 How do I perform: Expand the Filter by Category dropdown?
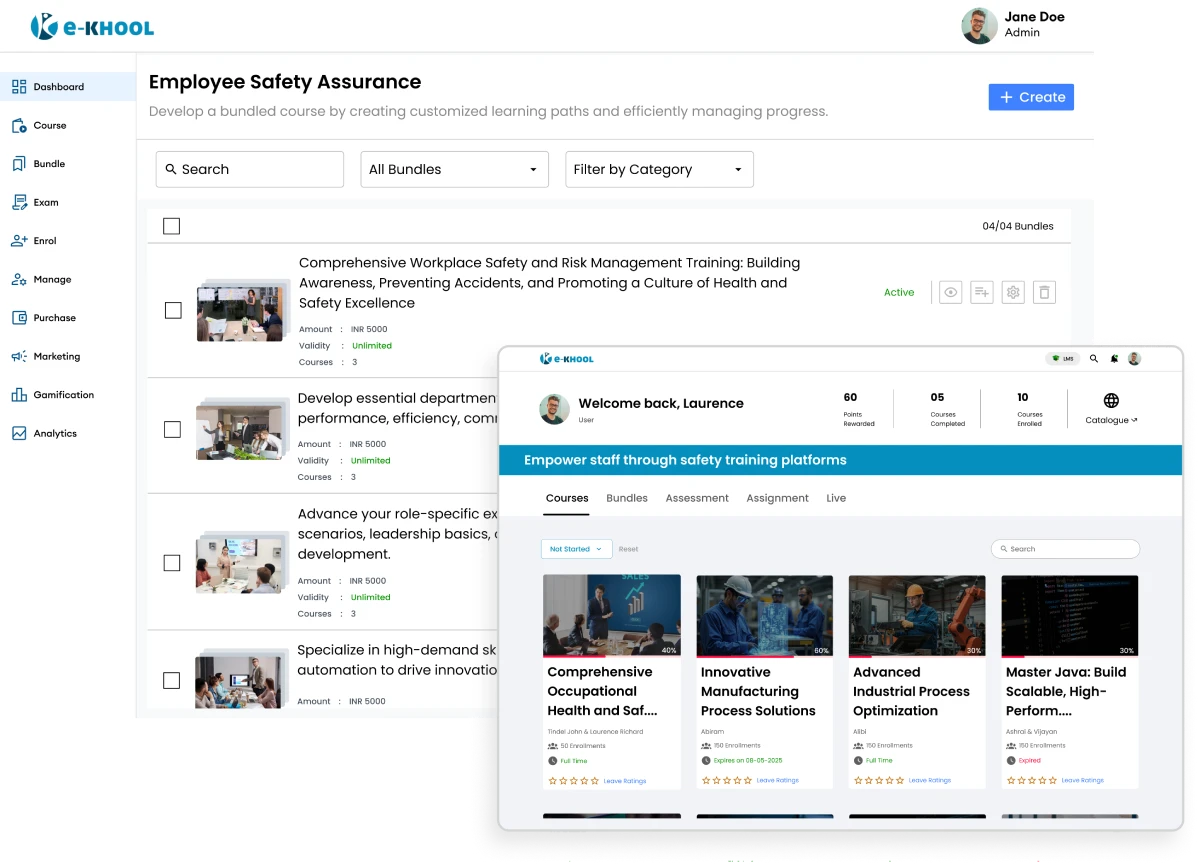[x=659, y=169]
